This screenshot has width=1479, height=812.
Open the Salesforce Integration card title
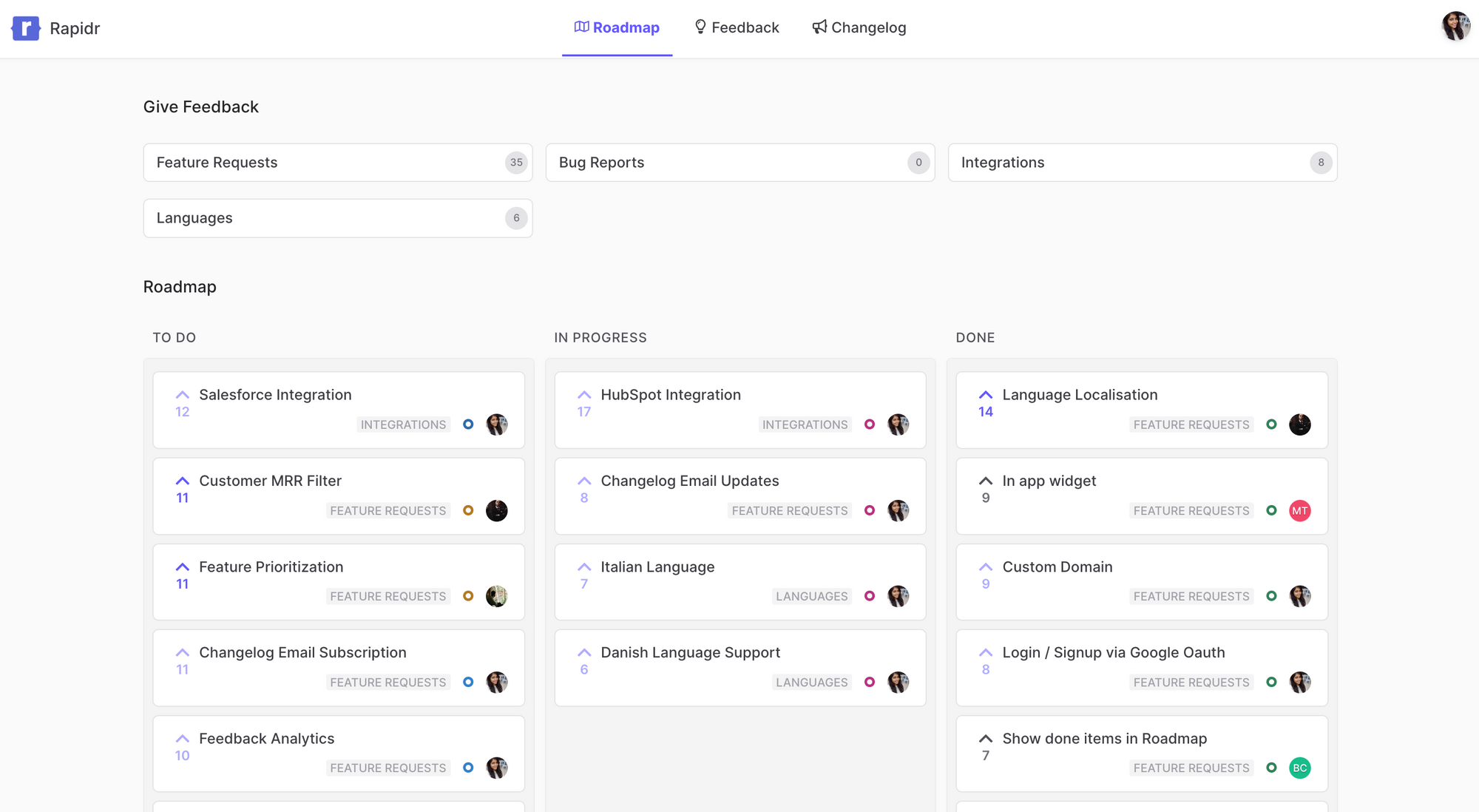(x=275, y=395)
